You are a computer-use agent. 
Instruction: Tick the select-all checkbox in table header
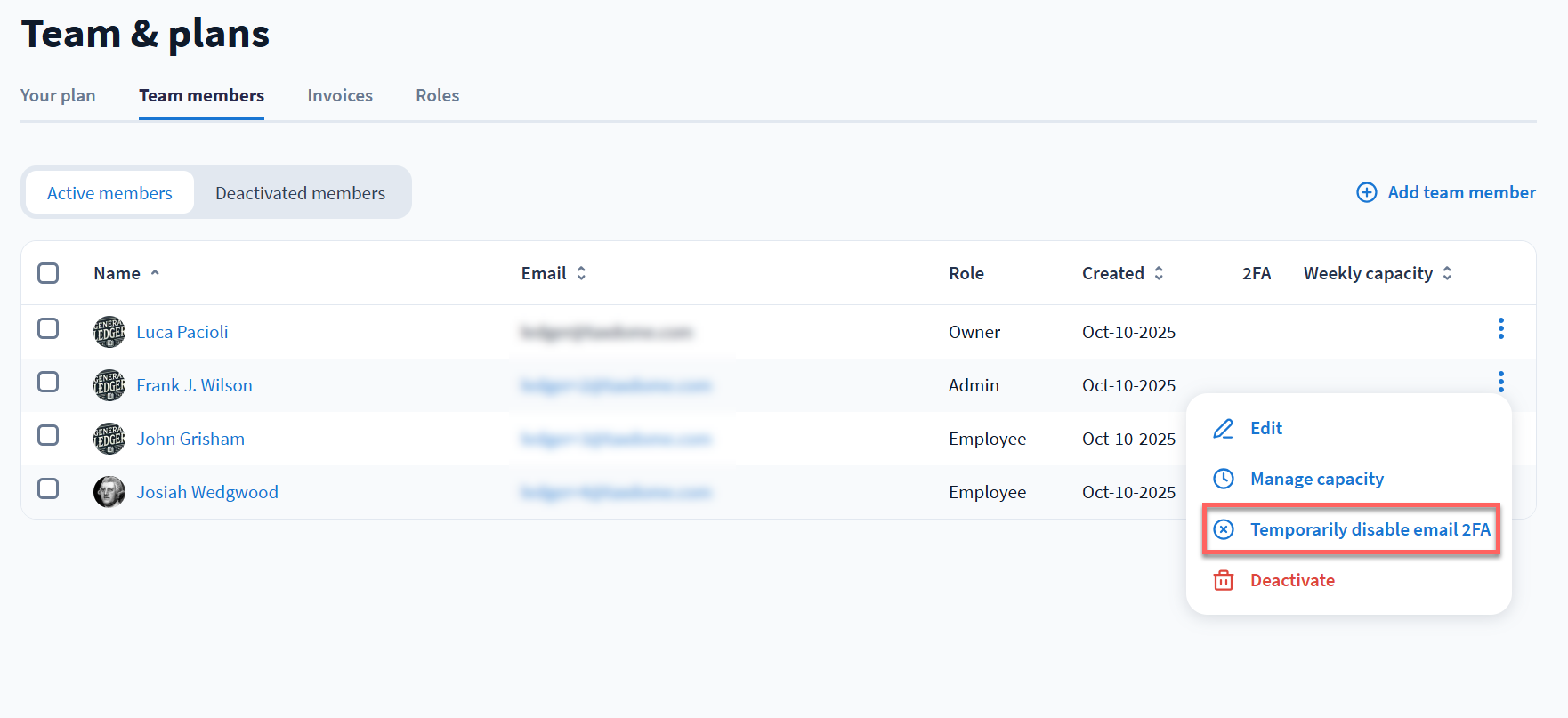click(x=48, y=273)
